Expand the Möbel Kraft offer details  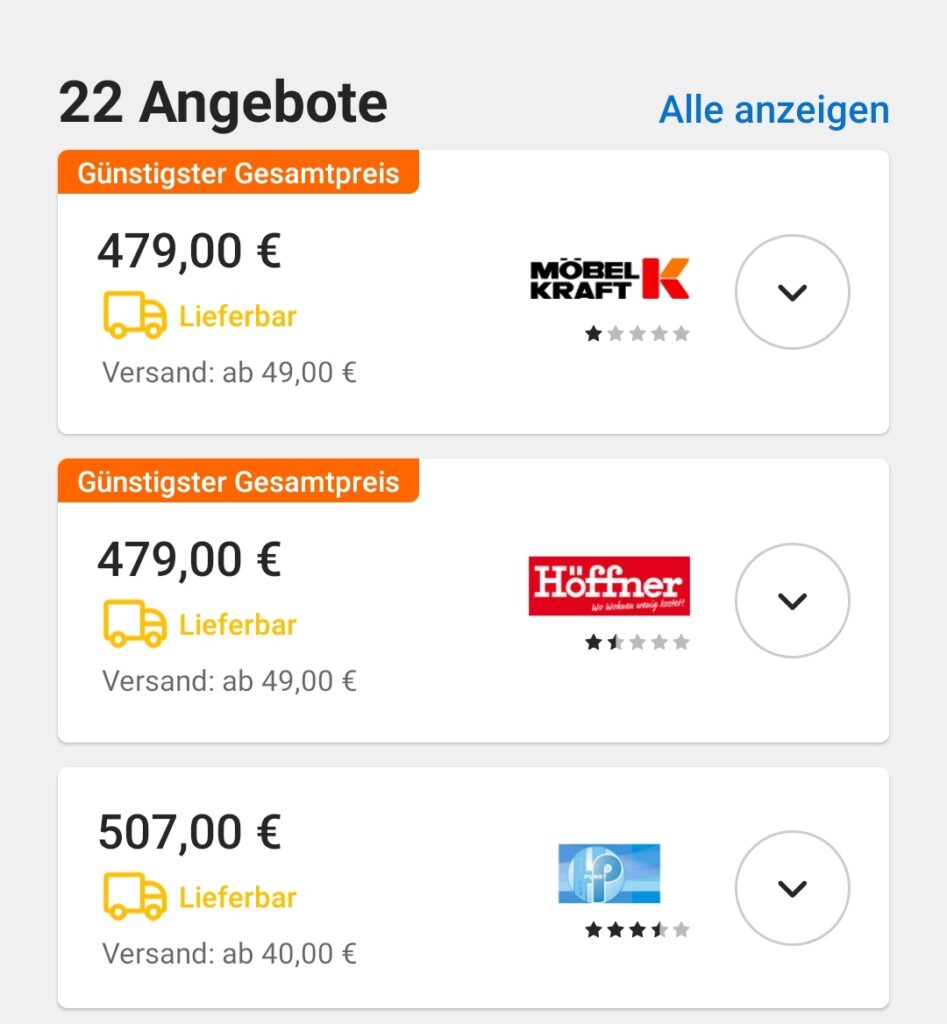click(x=792, y=292)
